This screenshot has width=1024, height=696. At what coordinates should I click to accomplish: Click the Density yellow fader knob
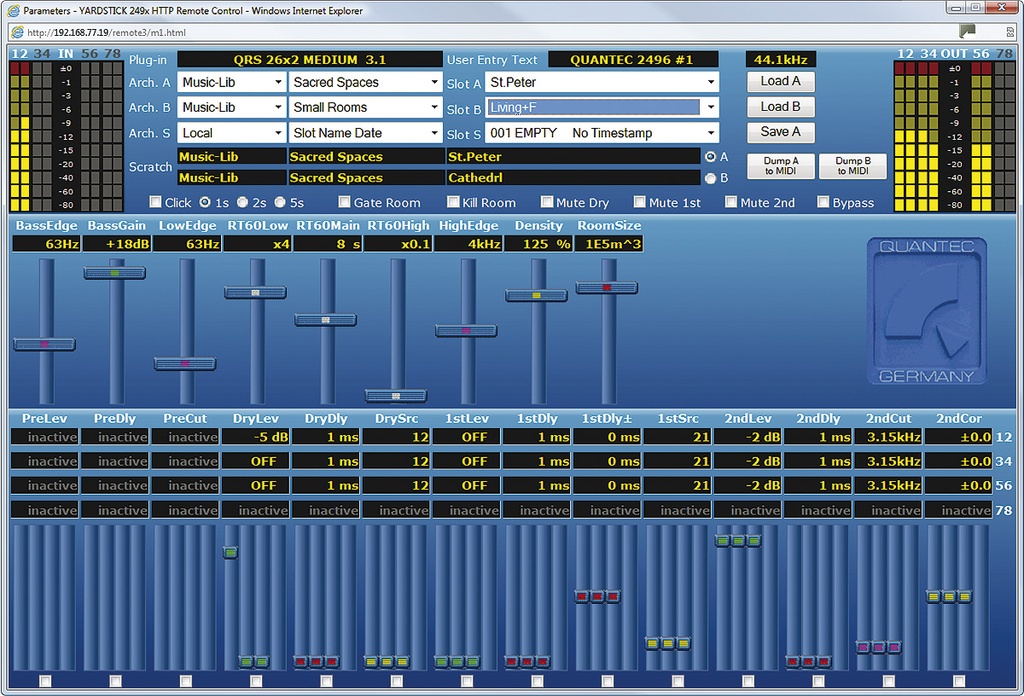[x=536, y=295]
